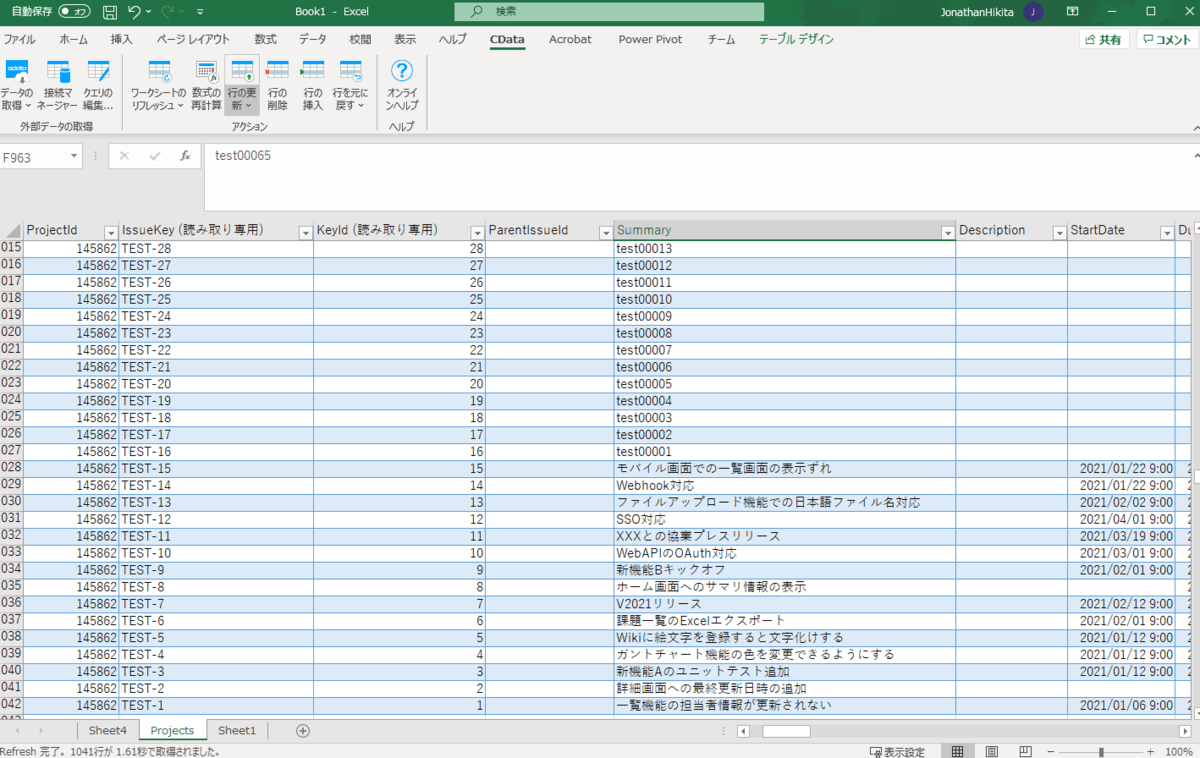Open the 接続マネージャー tool

(x=58, y=72)
